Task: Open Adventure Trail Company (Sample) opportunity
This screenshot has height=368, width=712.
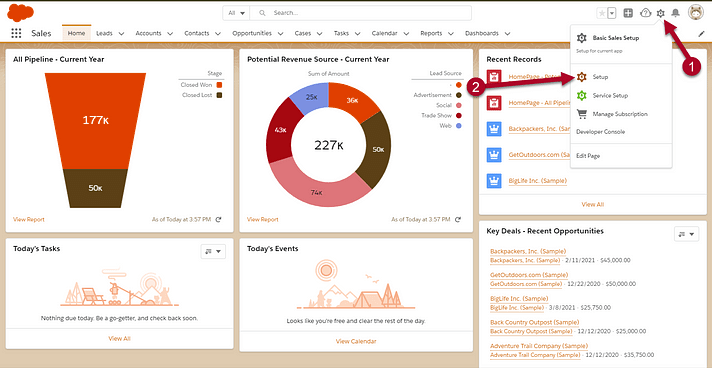Action: click(539, 346)
